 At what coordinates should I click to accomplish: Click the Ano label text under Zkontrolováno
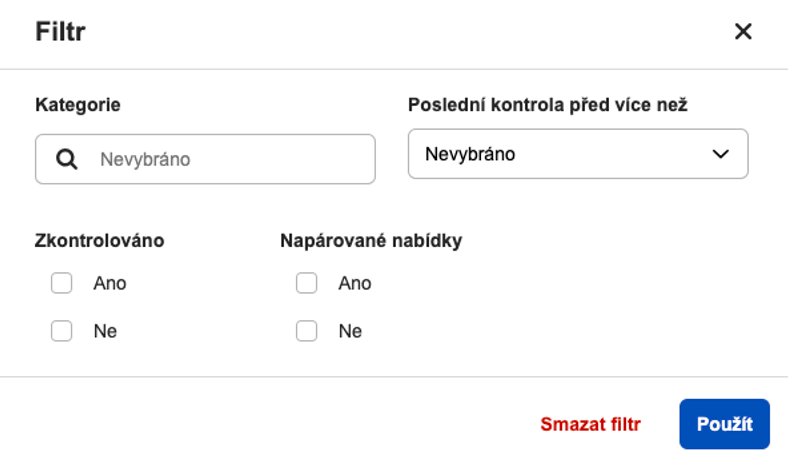[110, 283]
